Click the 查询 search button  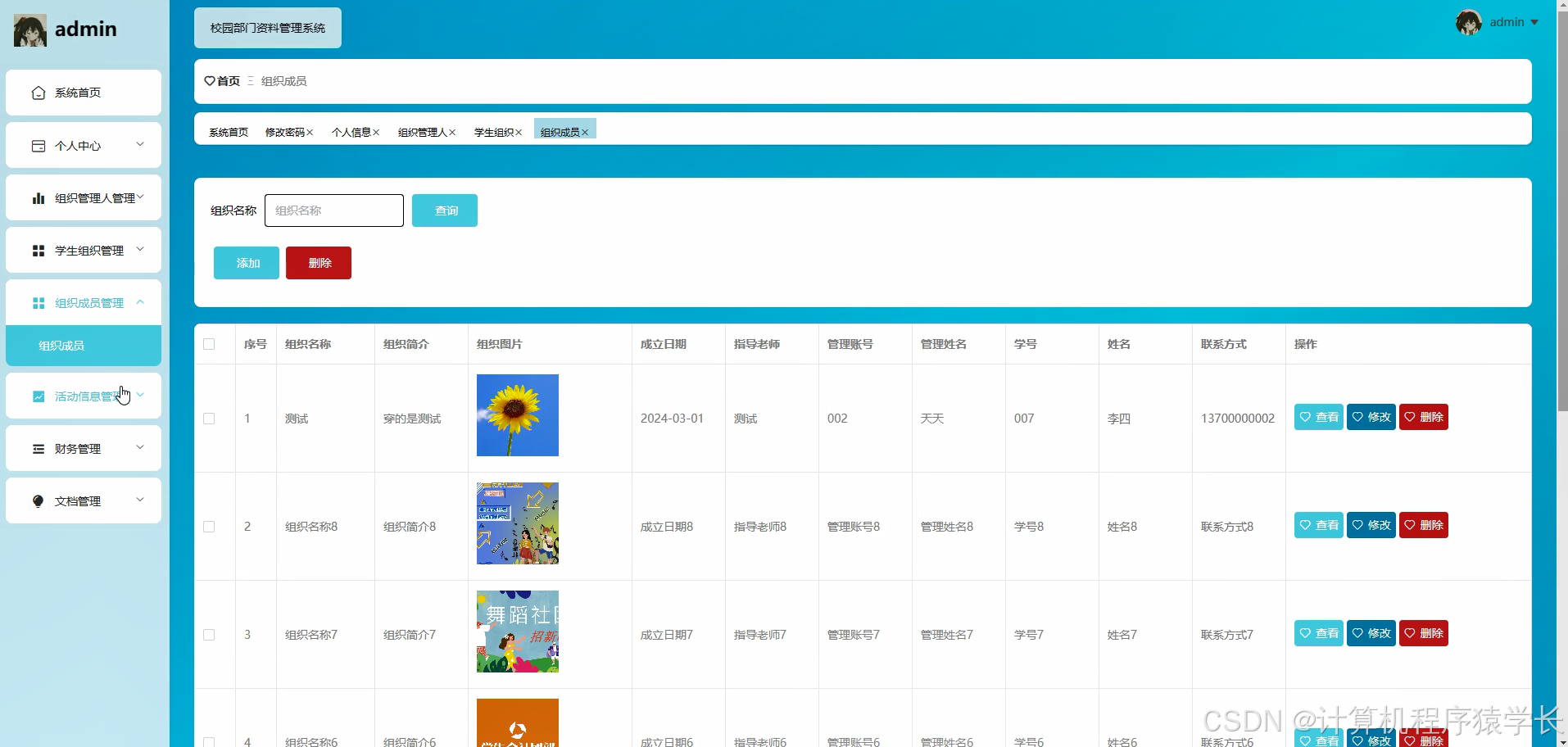click(445, 211)
